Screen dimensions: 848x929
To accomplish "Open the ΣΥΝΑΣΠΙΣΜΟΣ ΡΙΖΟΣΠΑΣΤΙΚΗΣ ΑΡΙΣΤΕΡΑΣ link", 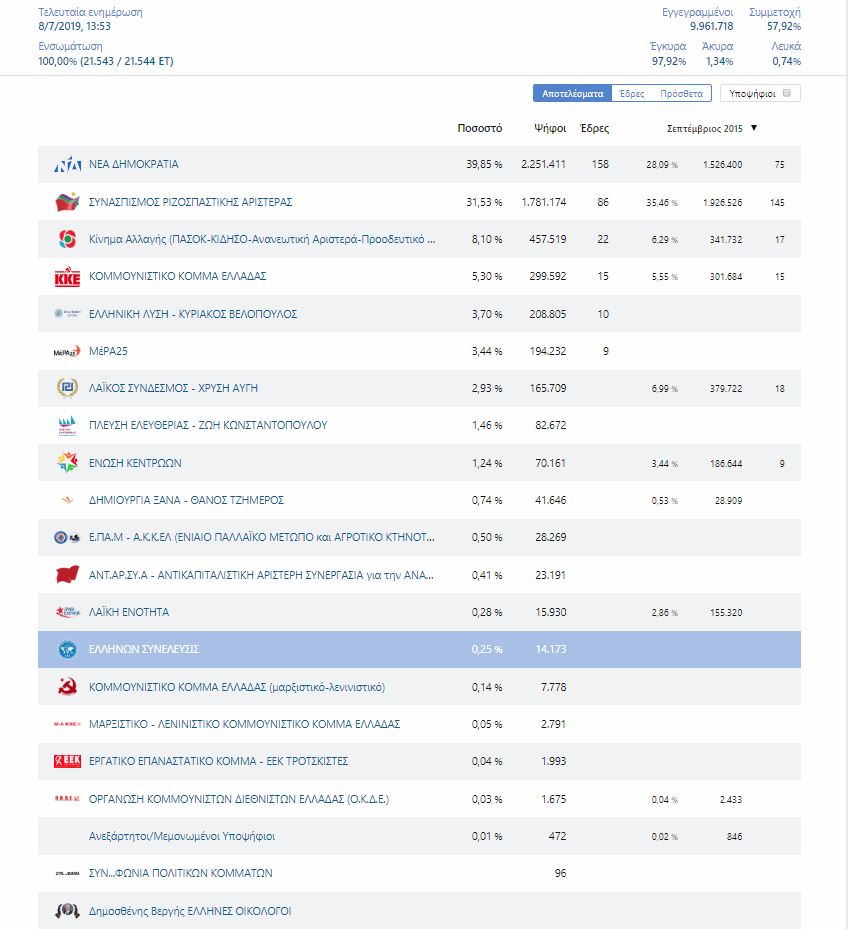I will (190, 202).
